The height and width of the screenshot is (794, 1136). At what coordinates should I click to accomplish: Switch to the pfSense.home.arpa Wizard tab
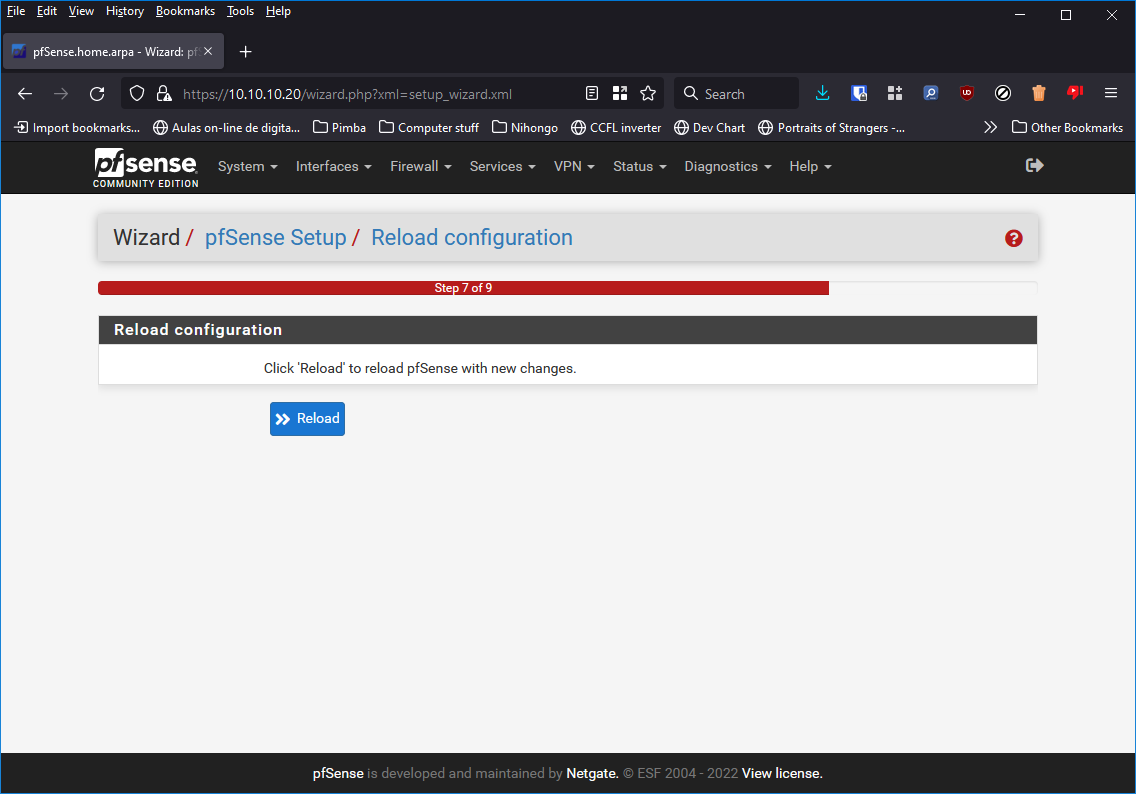point(110,51)
